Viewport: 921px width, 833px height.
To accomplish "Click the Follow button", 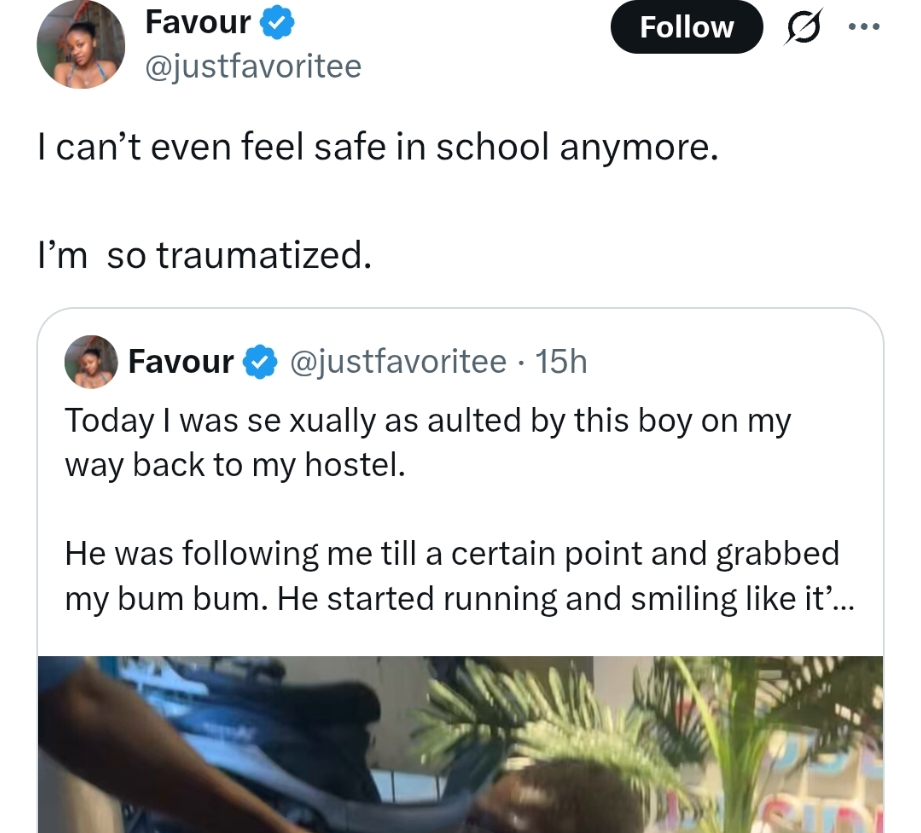I will tap(687, 27).
